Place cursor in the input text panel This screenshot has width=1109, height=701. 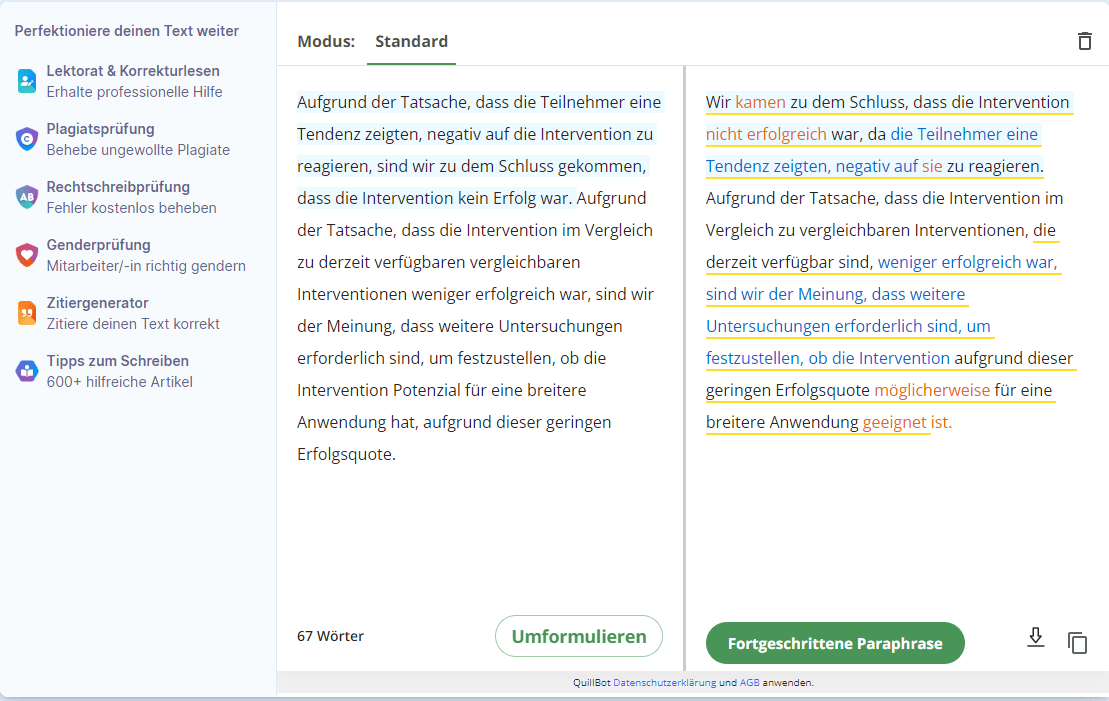(x=480, y=300)
